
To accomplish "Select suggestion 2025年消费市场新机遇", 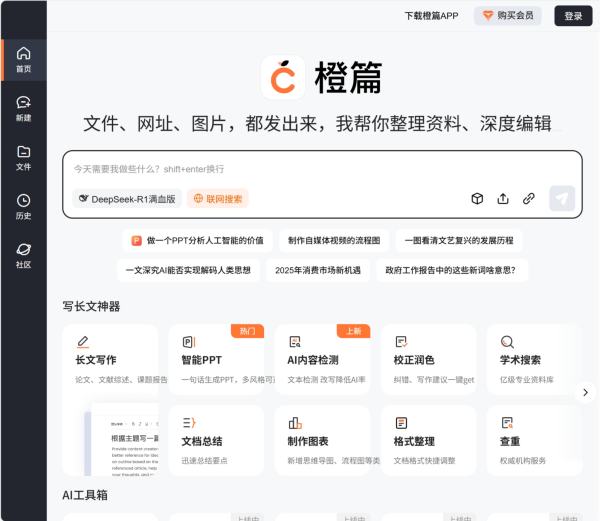I will coord(318,270).
